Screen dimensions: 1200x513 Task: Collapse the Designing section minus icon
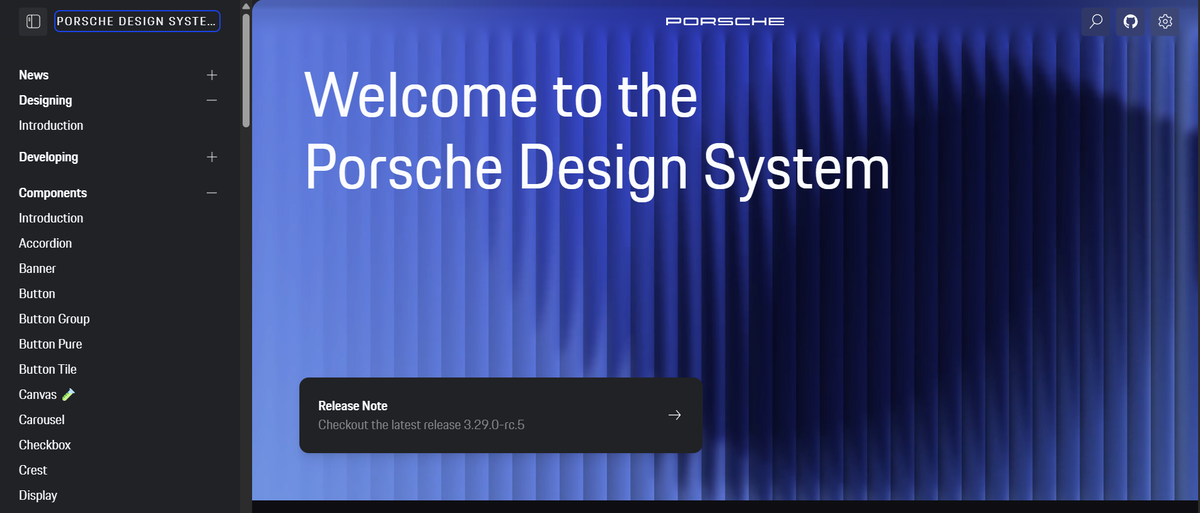[211, 100]
